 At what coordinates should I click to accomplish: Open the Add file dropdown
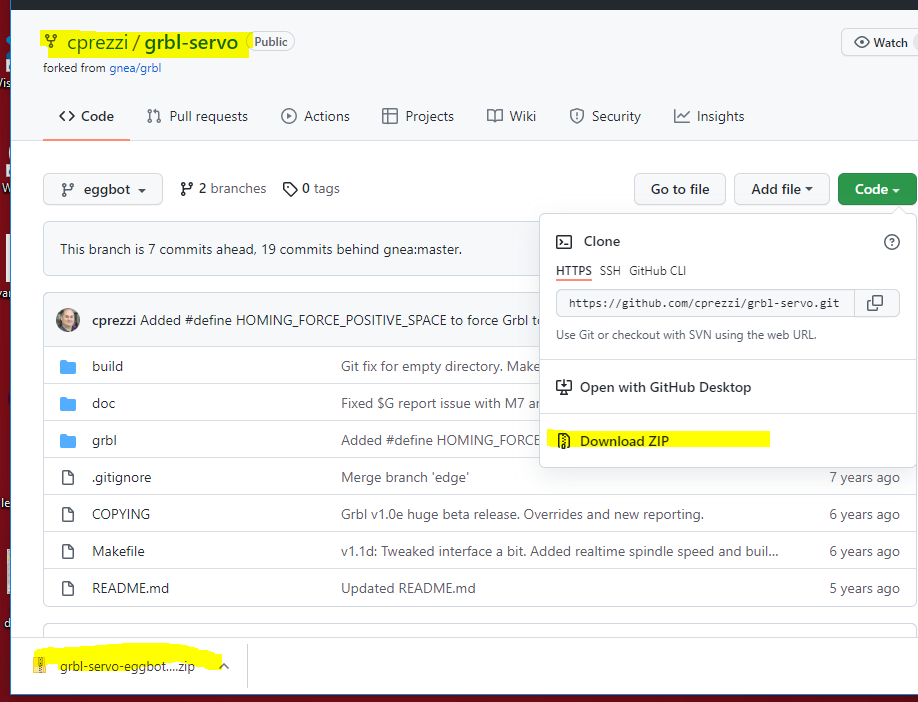click(781, 188)
